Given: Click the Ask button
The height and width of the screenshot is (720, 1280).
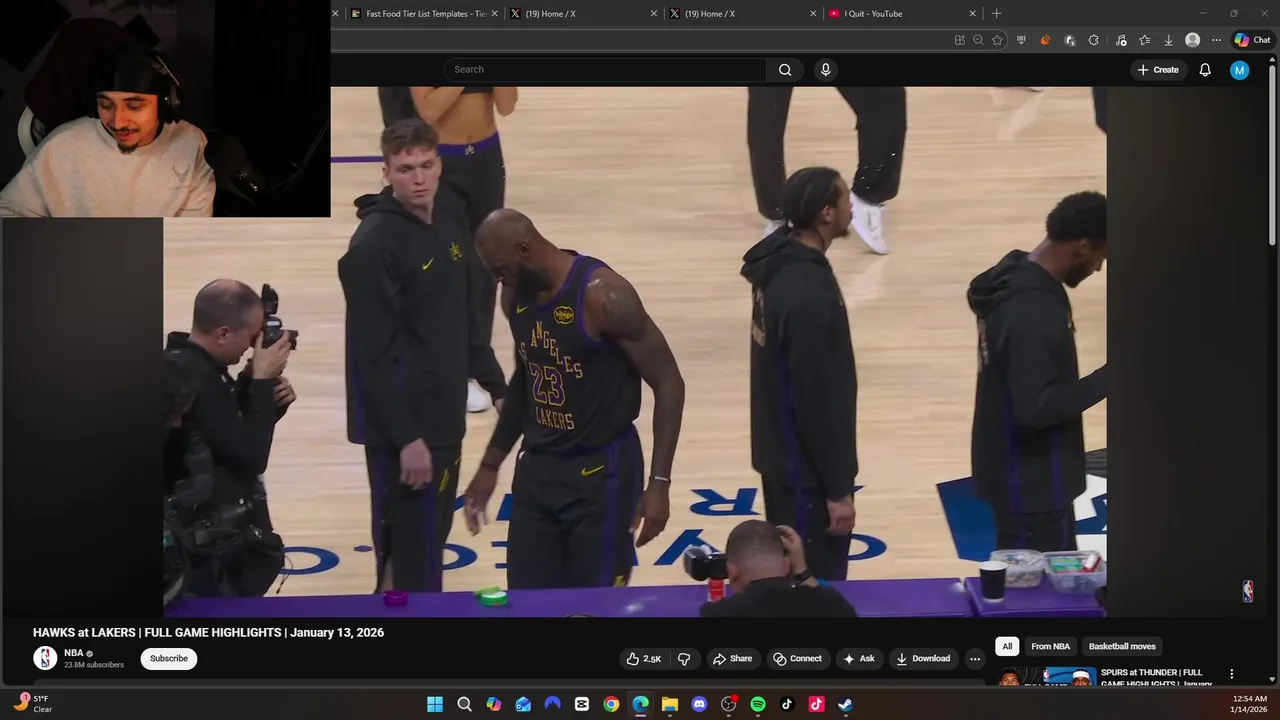Looking at the screenshot, I should pos(859,659).
